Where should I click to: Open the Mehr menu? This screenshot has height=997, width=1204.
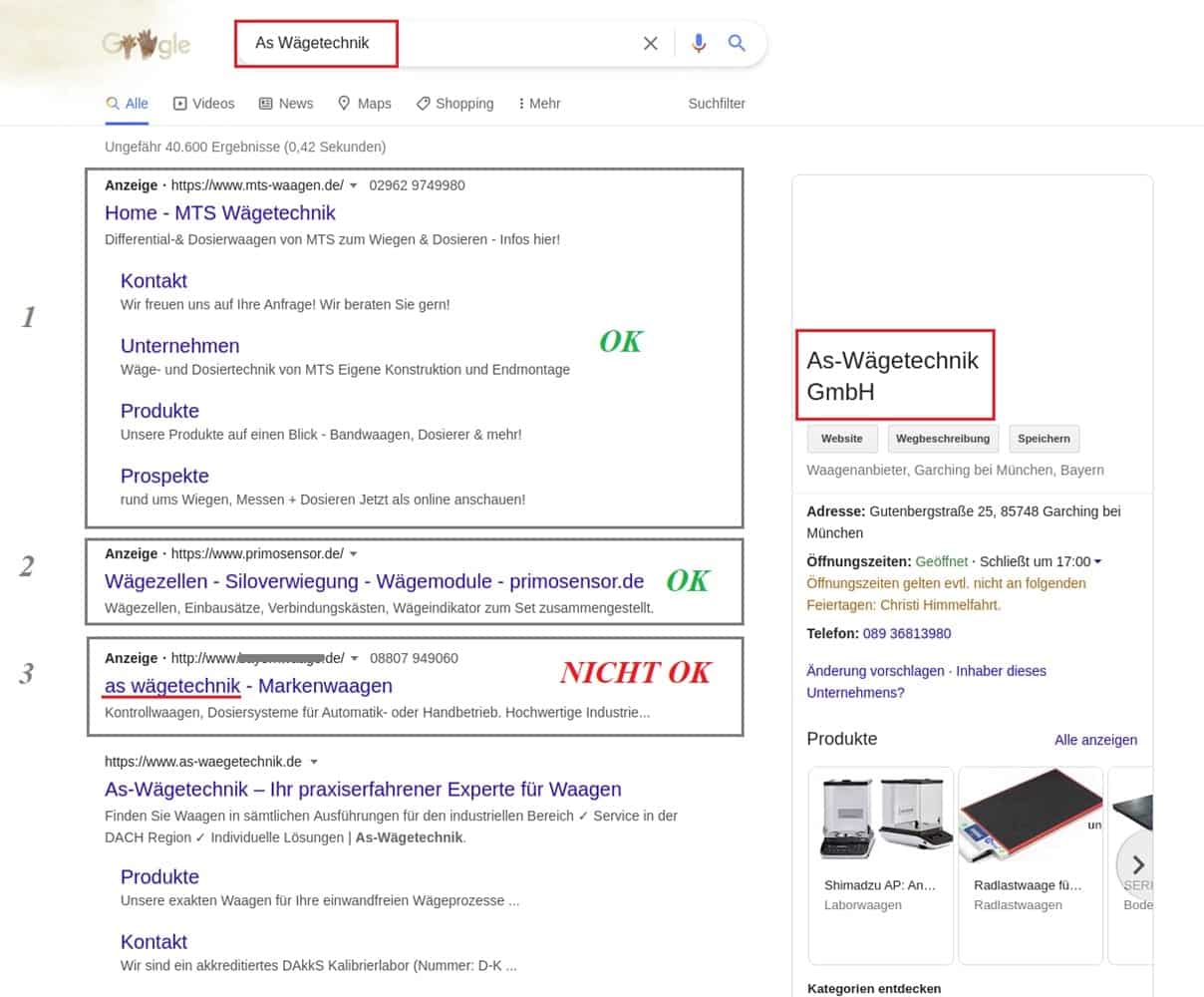click(539, 104)
